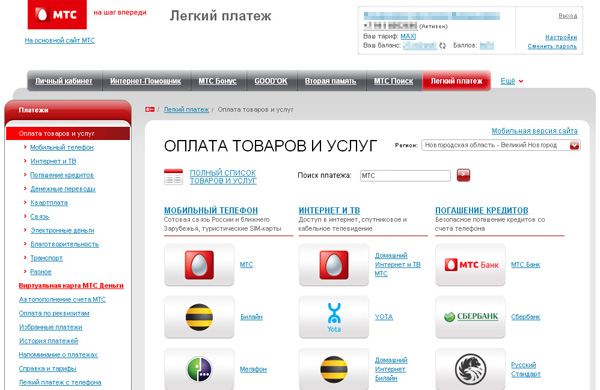This screenshot has height=390, width=600.
Task: Click the МТС Банк text link
Action: (x=525, y=264)
